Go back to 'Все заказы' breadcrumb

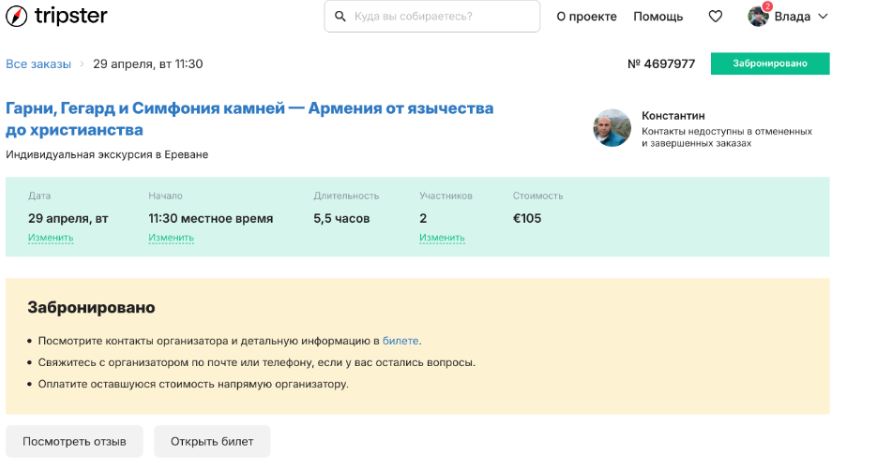point(38,64)
